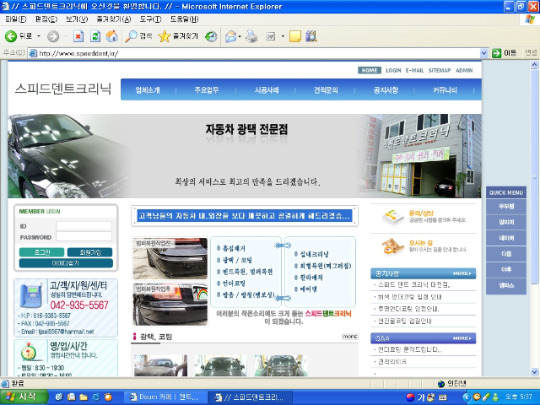Click the 오시는 길 directions icon
The height and width of the screenshot is (405, 540).
coord(393,246)
